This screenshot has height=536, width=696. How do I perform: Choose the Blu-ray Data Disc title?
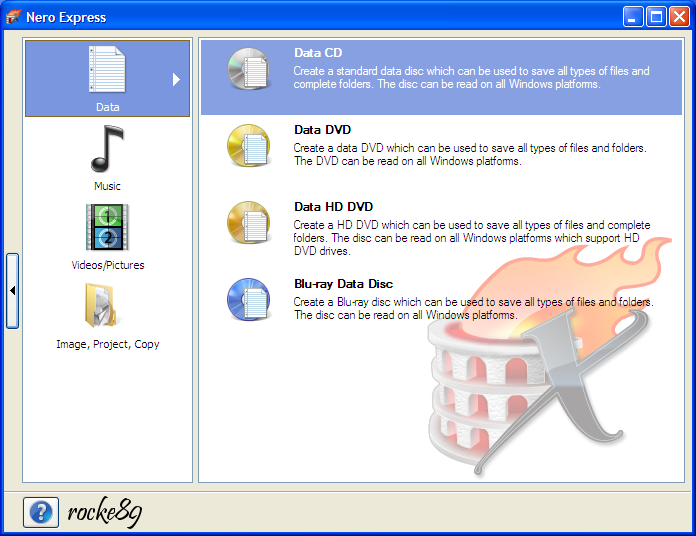click(344, 284)
